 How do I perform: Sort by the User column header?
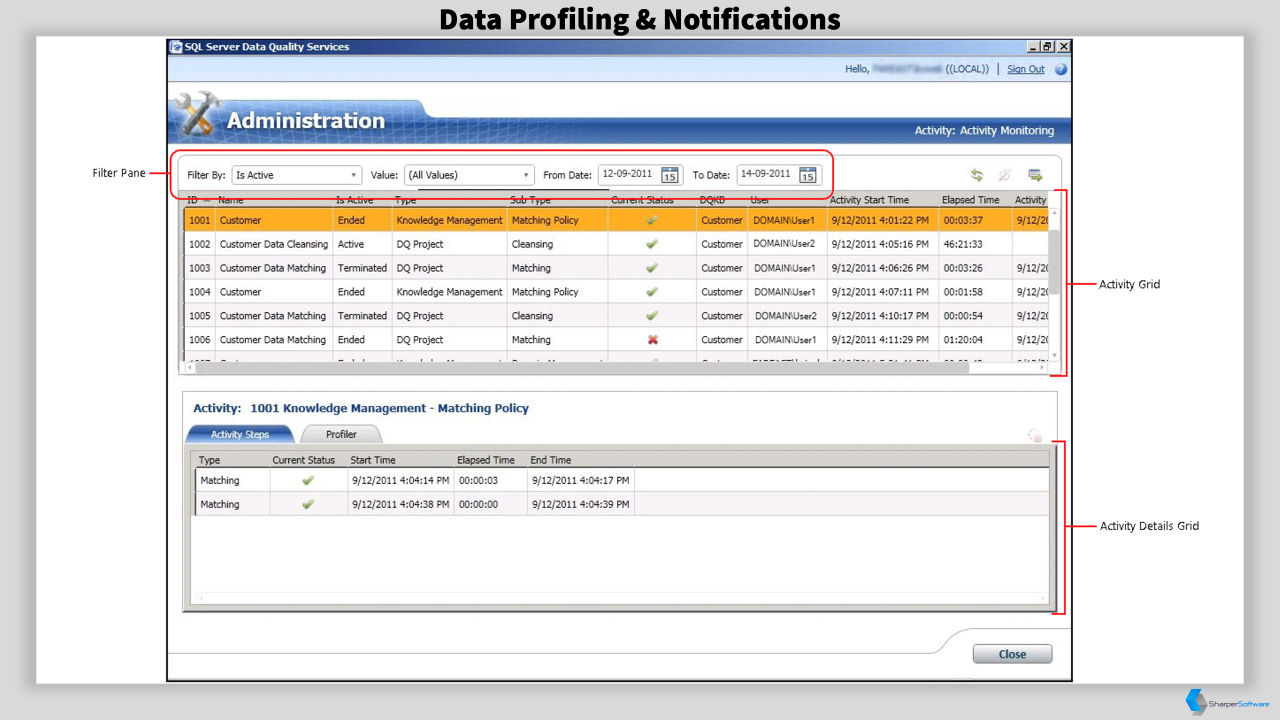tap(760, 200)
